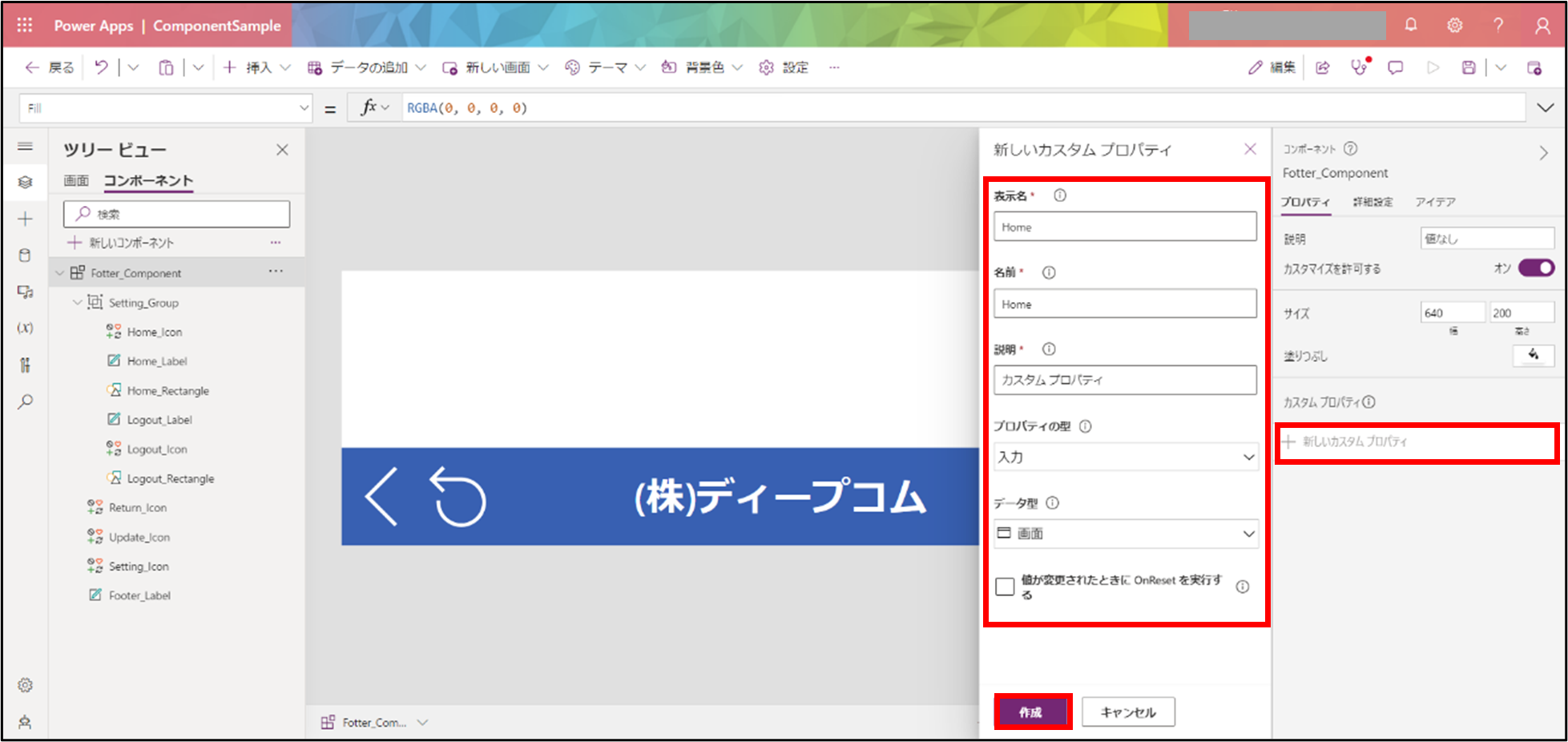
Task: Open the data type dropdown
Action: (x=1126, y=534)
